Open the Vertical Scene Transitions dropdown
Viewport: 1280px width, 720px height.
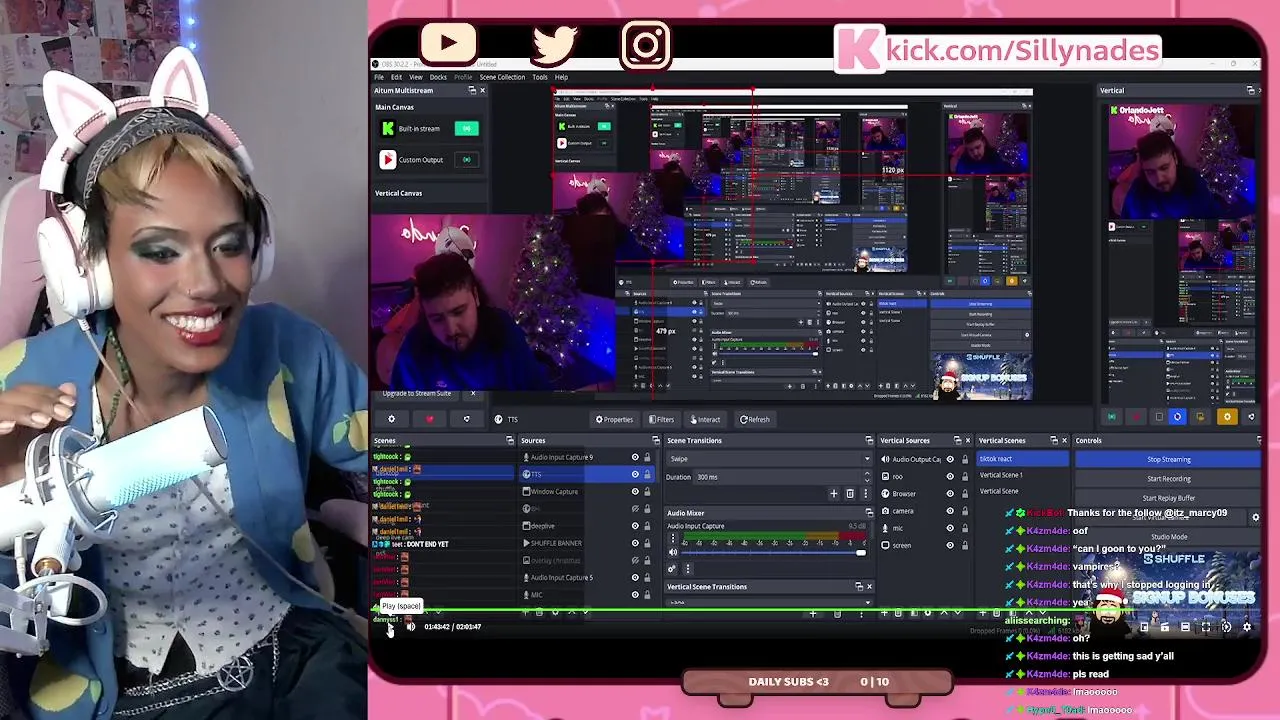point(770,602)
